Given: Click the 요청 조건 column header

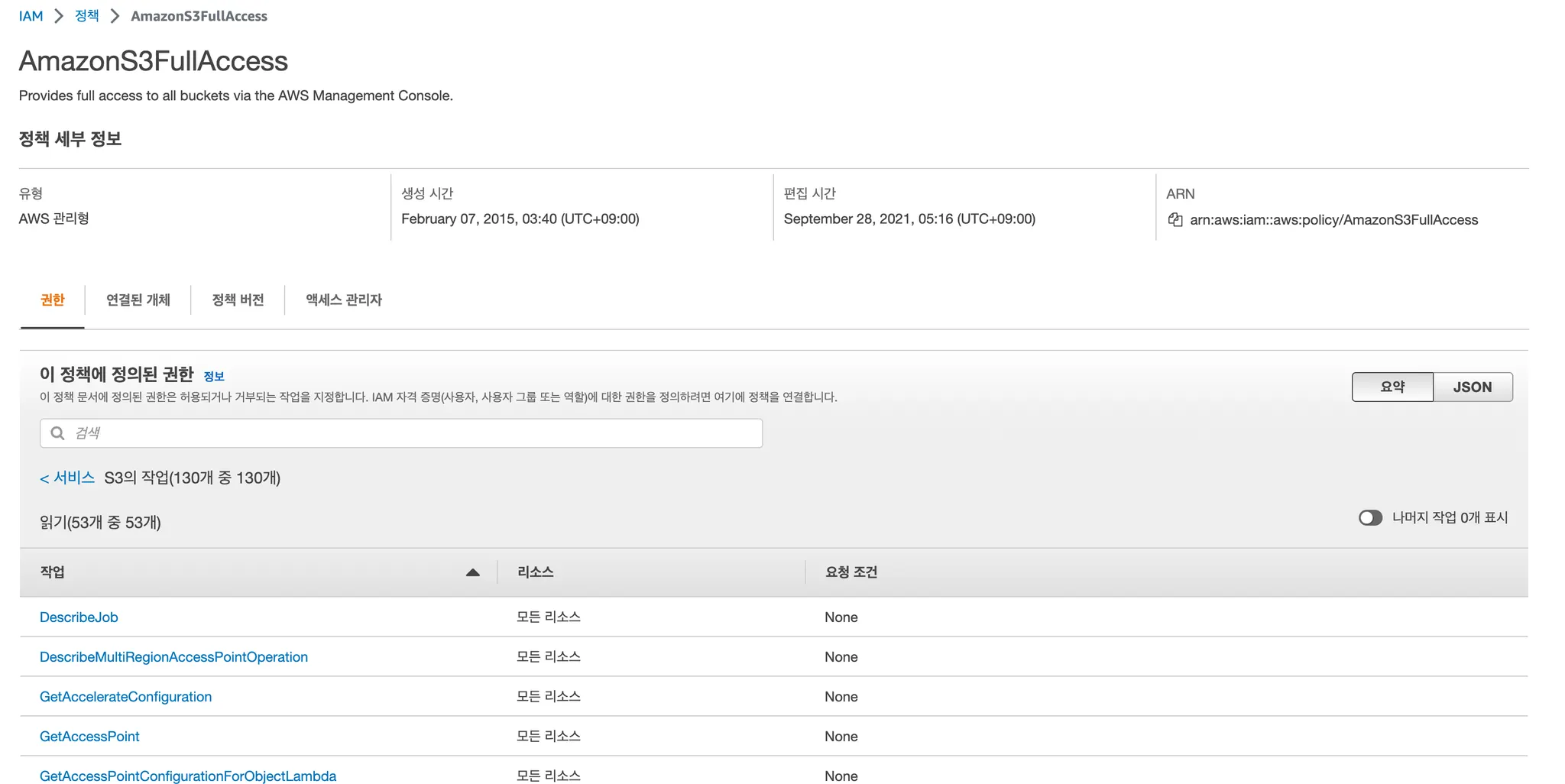Looking at the screenshot, I should (x=851, y=572).
